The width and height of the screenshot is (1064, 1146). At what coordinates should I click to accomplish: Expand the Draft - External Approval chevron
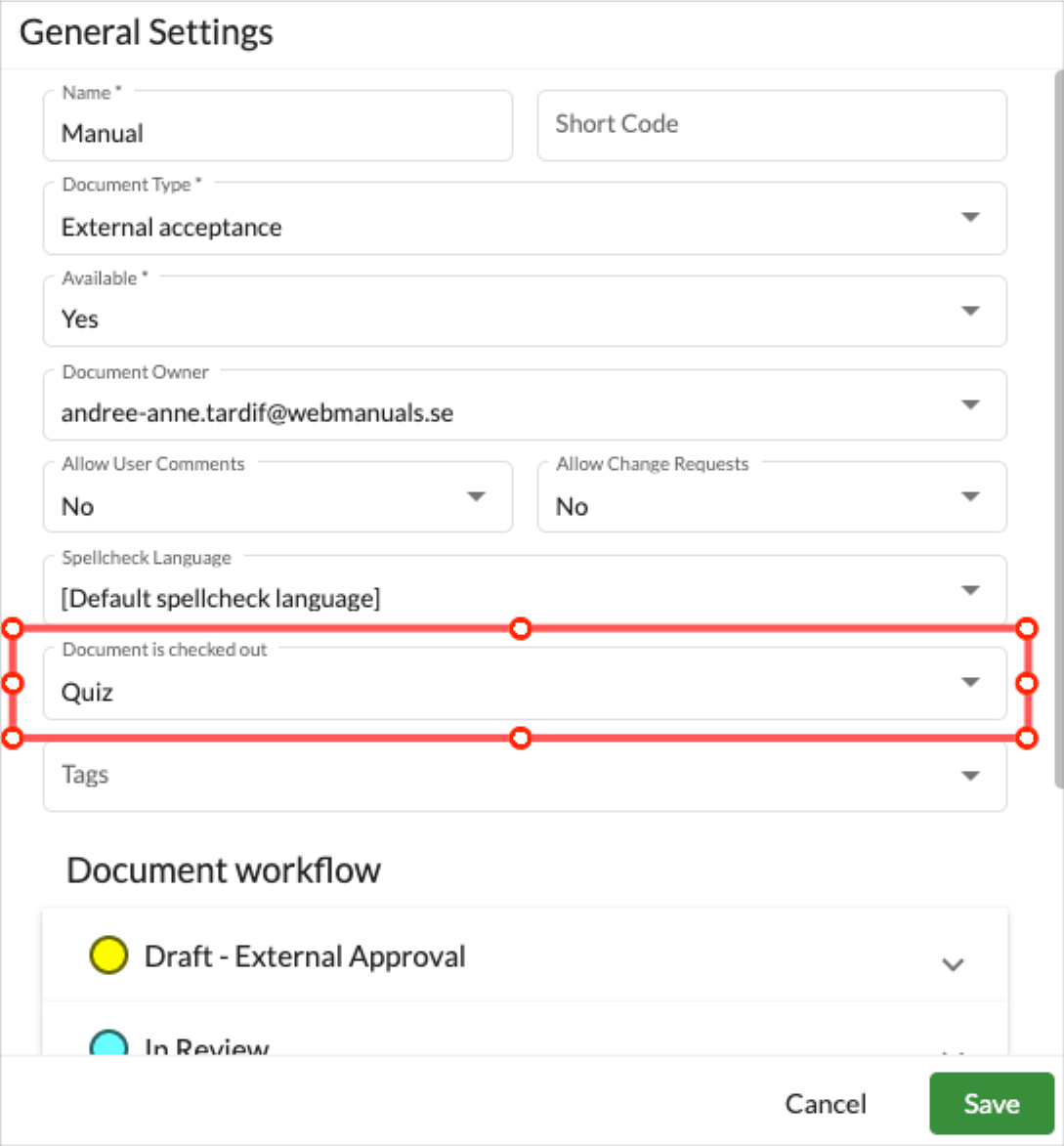point(953,964)
